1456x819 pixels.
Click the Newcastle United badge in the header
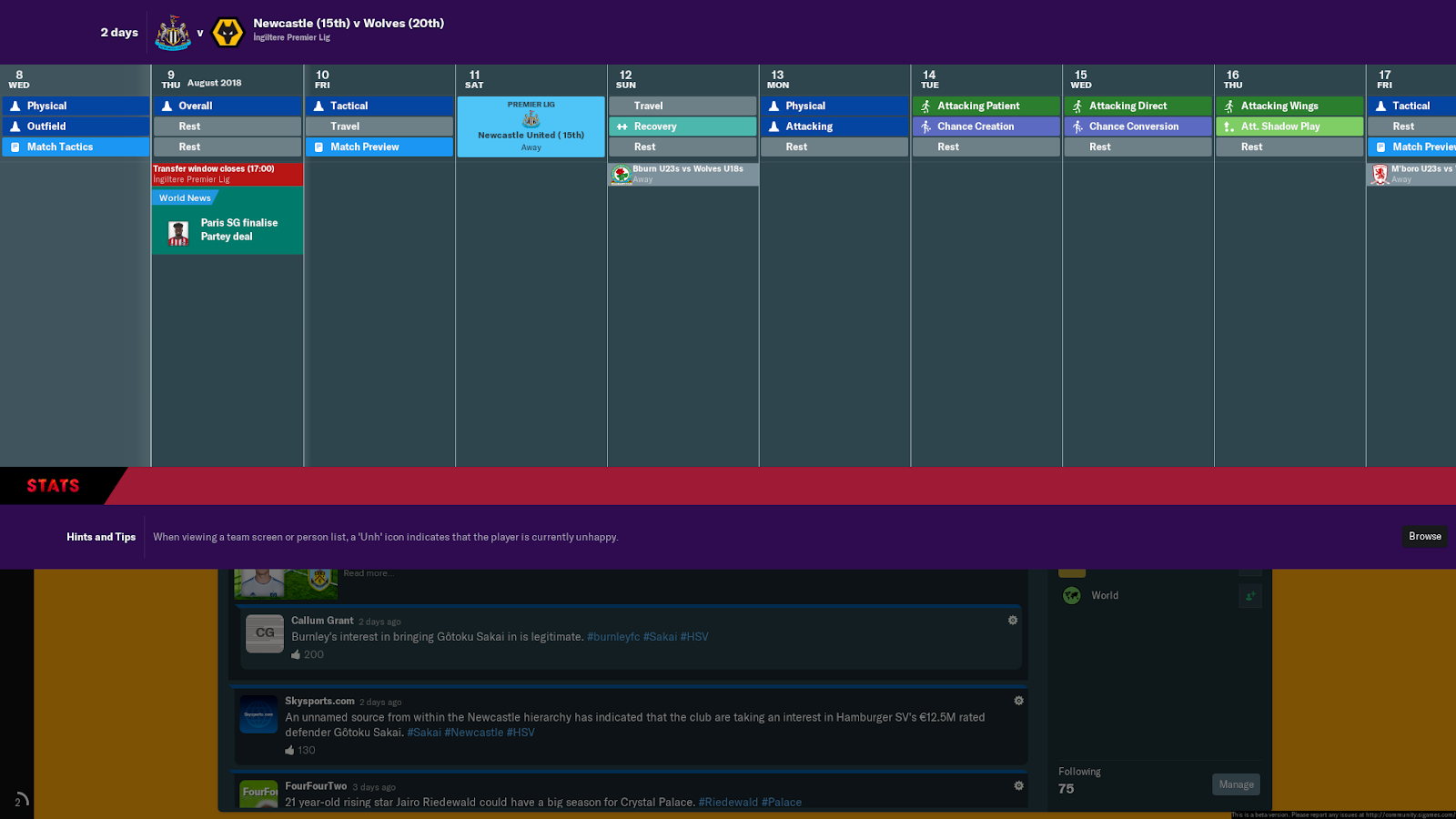click(173, 31)
